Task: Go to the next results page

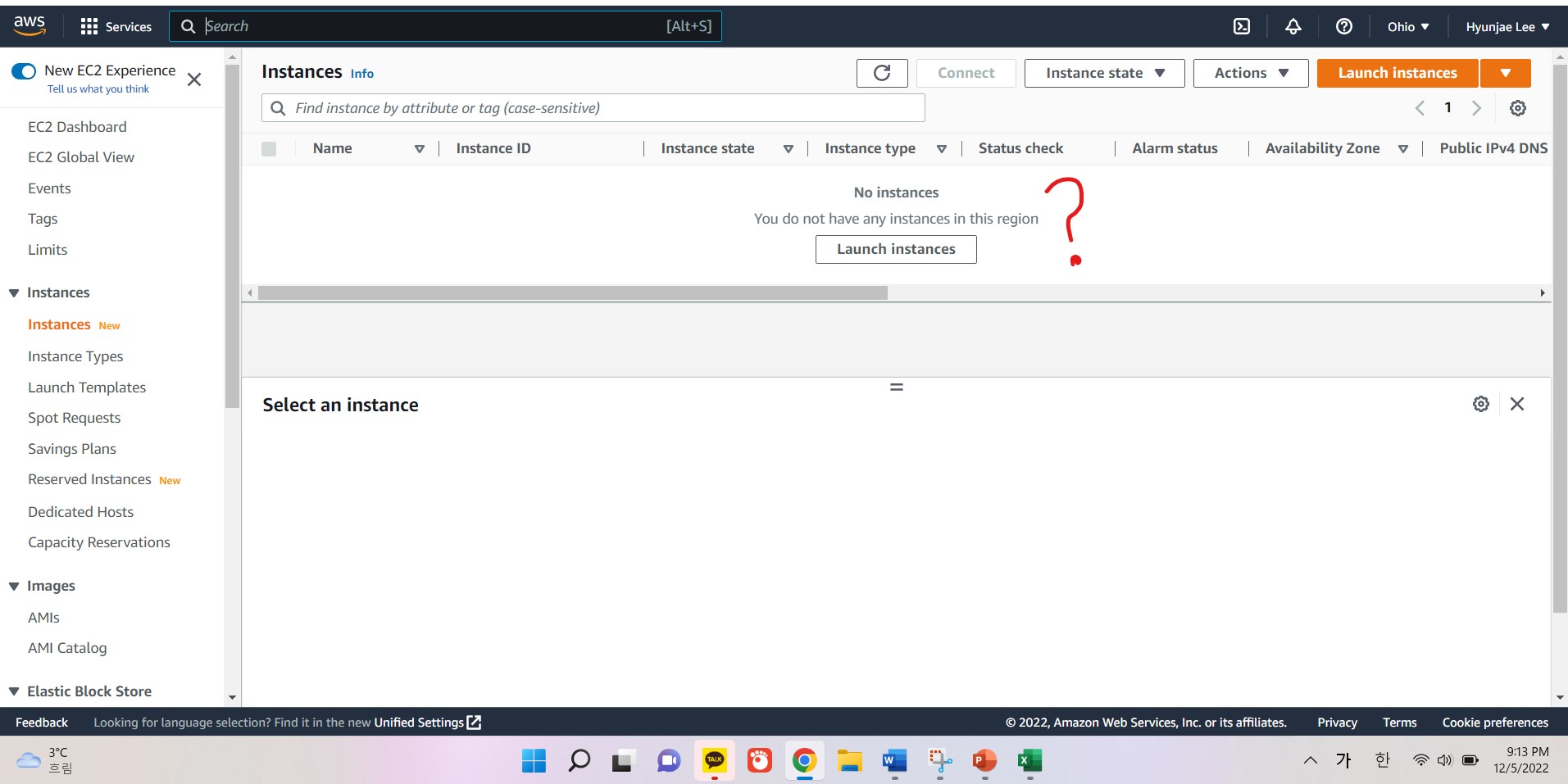Action: 1476,108
